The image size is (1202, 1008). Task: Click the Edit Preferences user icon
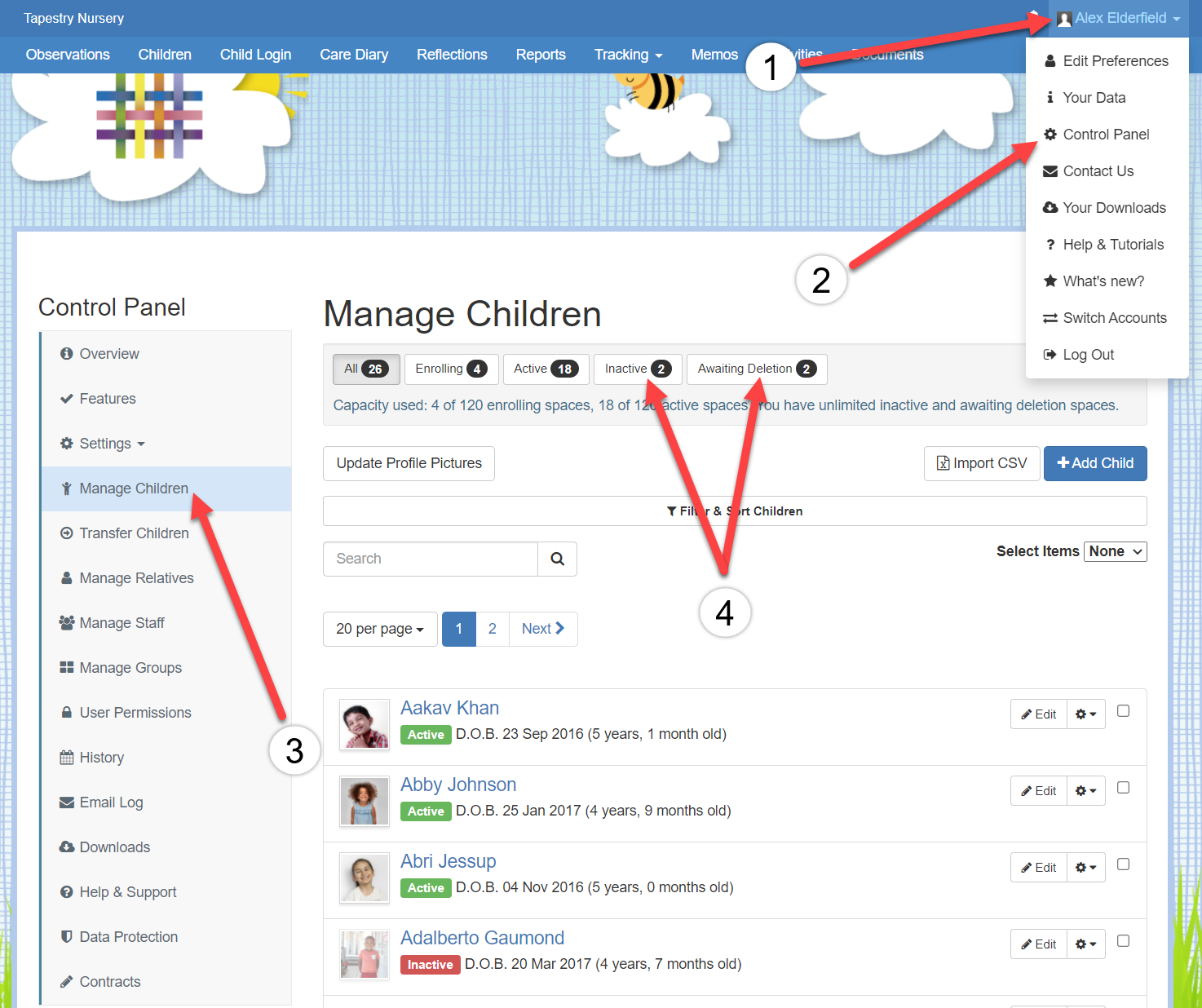1050,61
